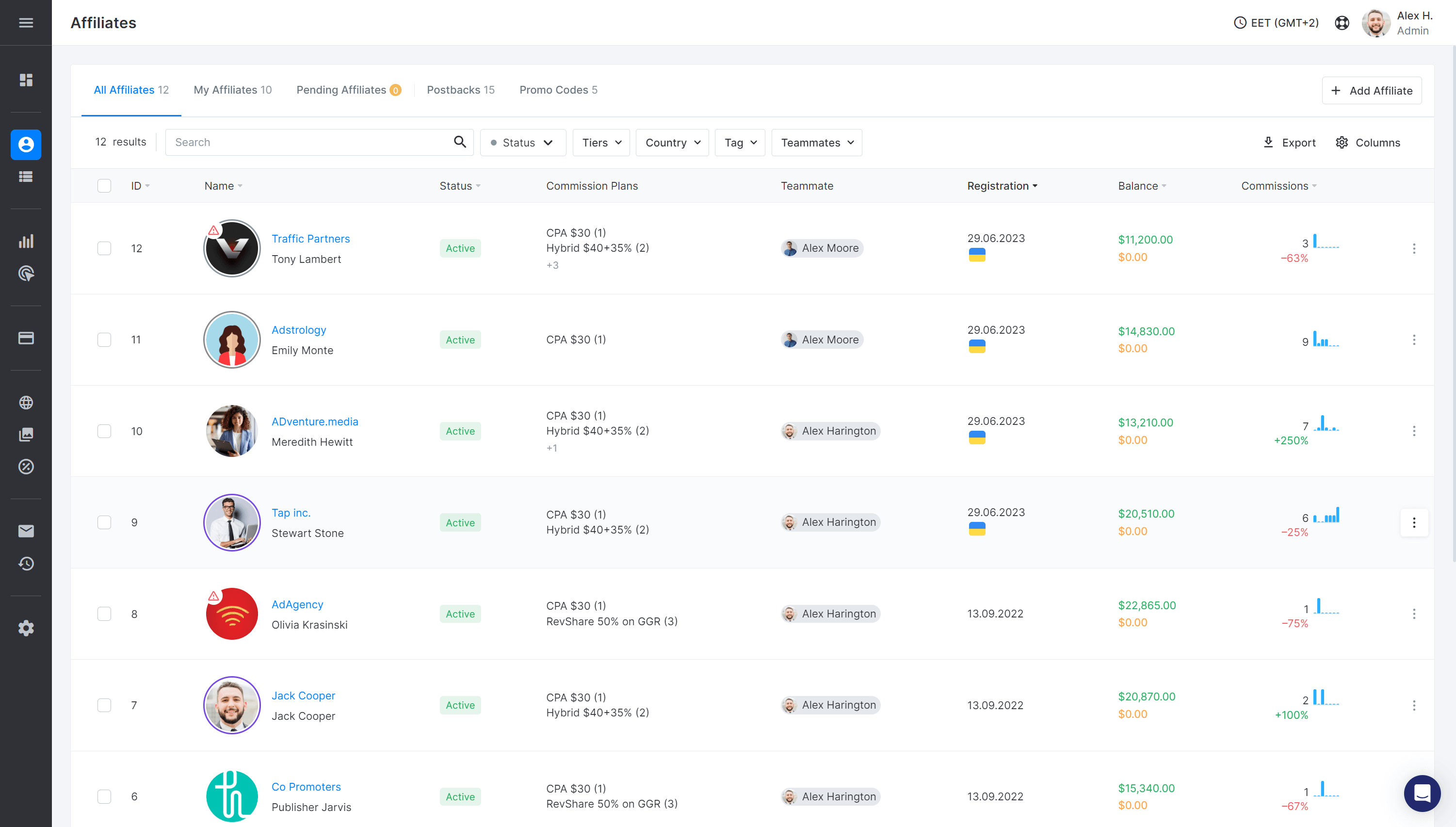Open the three-dot menu for Tap inc.

click(x=1414, y=522)
